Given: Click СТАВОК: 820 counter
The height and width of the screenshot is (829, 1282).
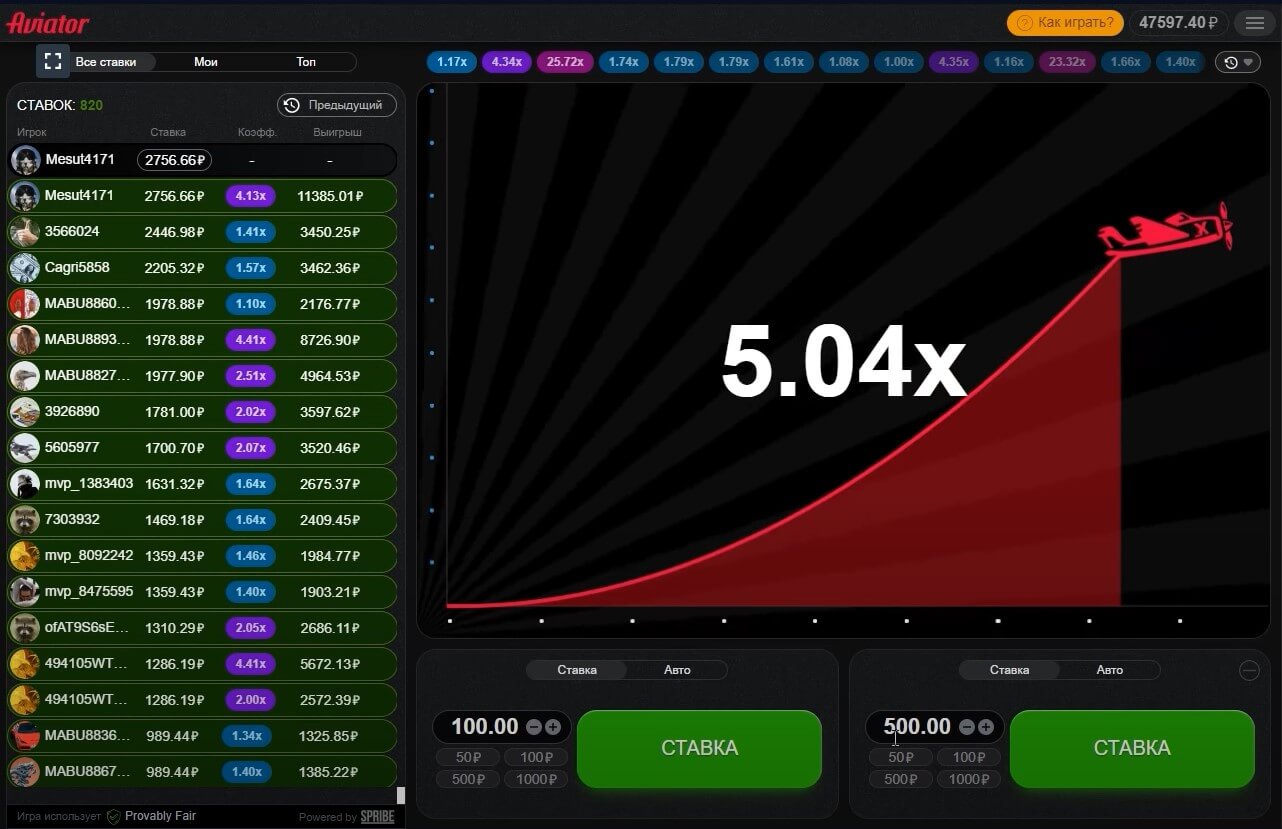Looking at the screenshot, I should (x=60, y=105).
